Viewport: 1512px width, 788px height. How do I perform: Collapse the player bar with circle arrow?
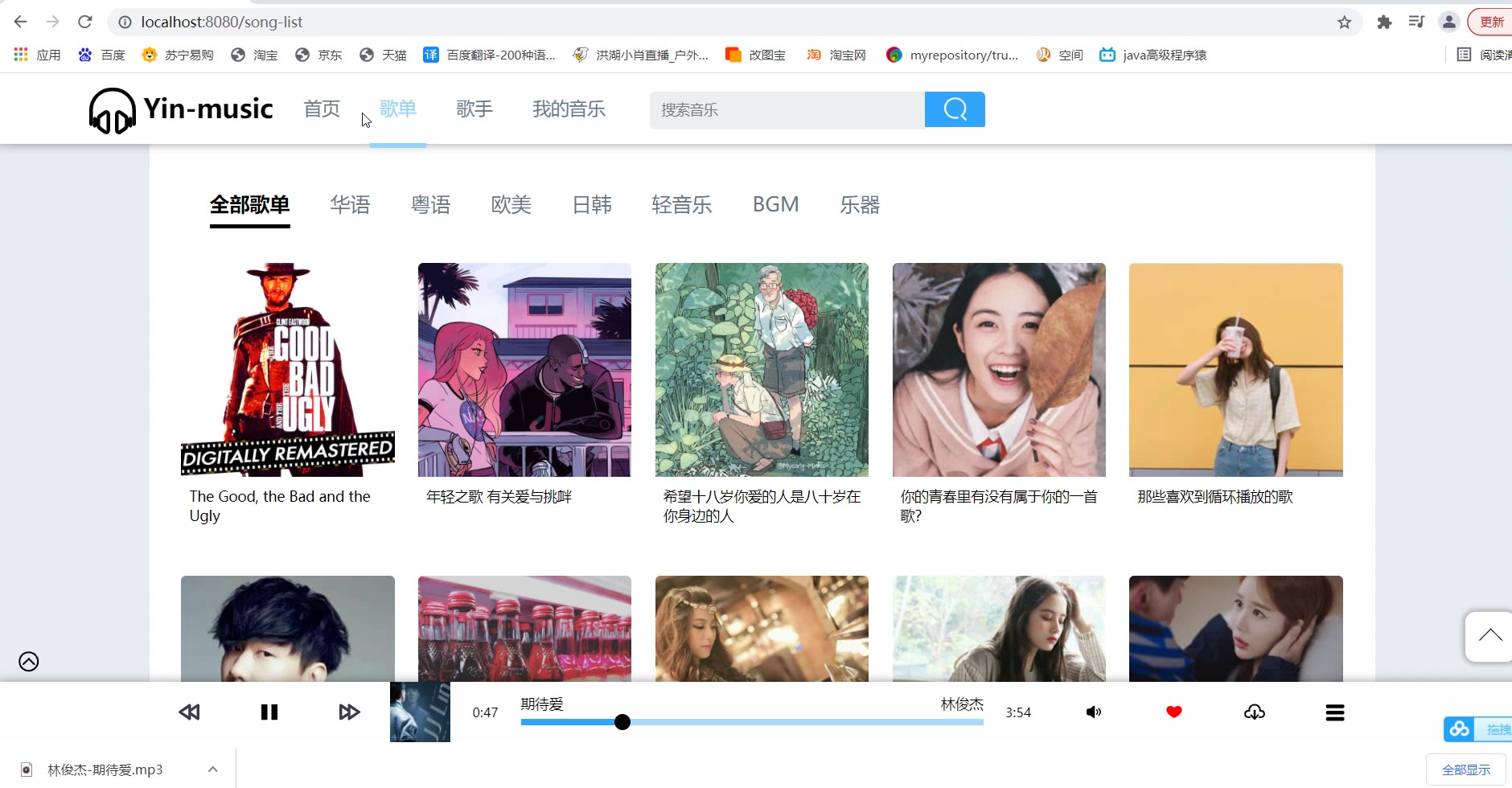point(29,662)
